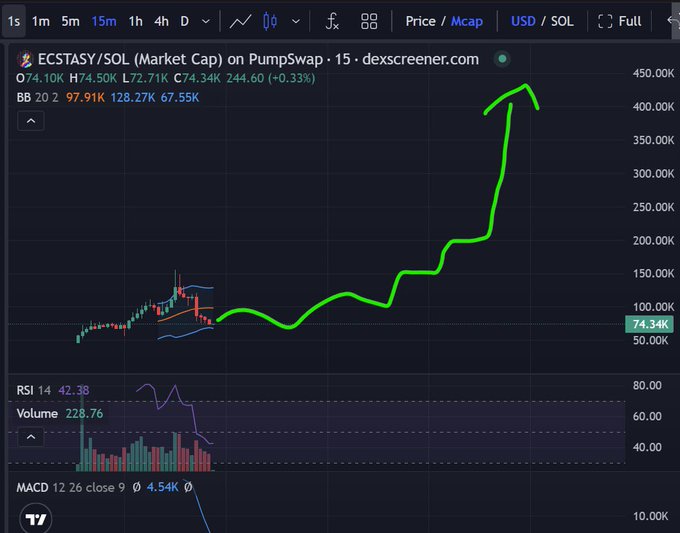Image resolution: width=680 pixels, height=533 pixels.
Task: Click the BB basis value 97.91K
Action: tap(85, 97)
